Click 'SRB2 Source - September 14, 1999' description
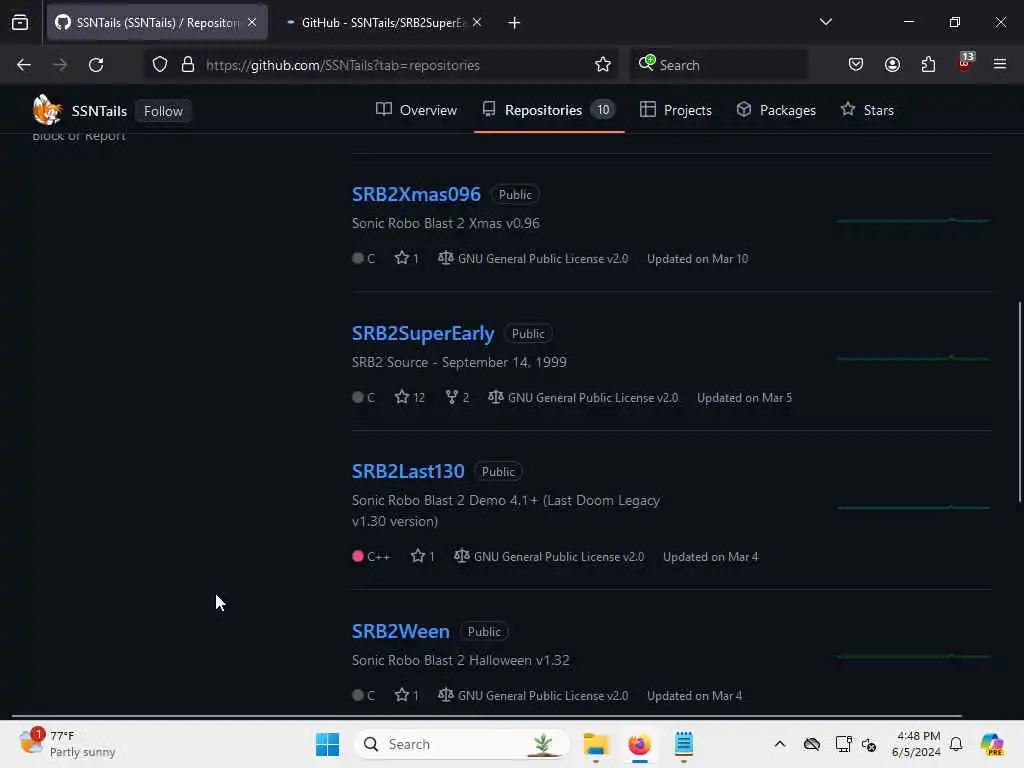The width and height of the screenshot is (1024, 768). (x=459, y=362)
